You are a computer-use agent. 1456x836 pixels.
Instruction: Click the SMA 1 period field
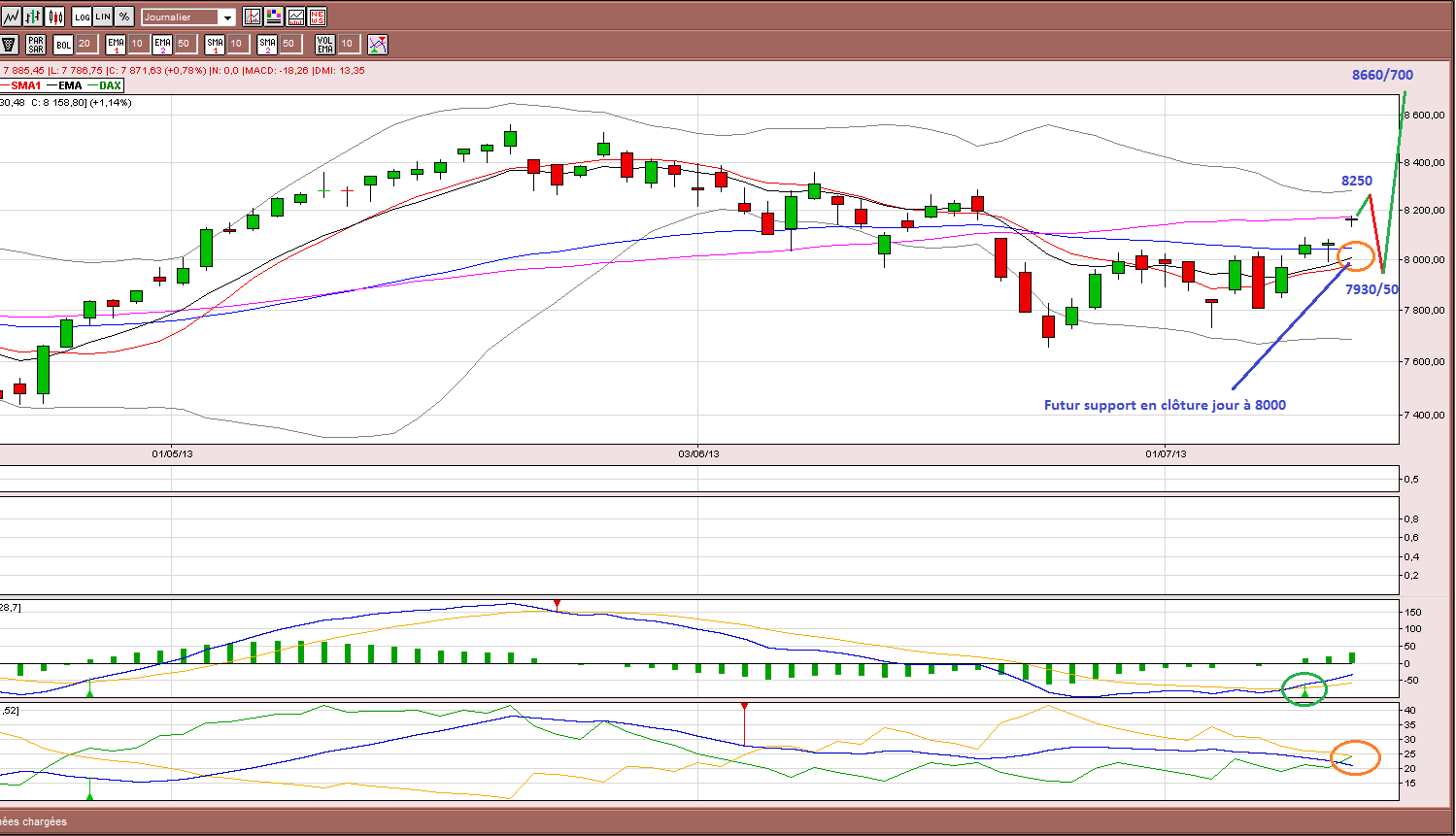[238, 45]
